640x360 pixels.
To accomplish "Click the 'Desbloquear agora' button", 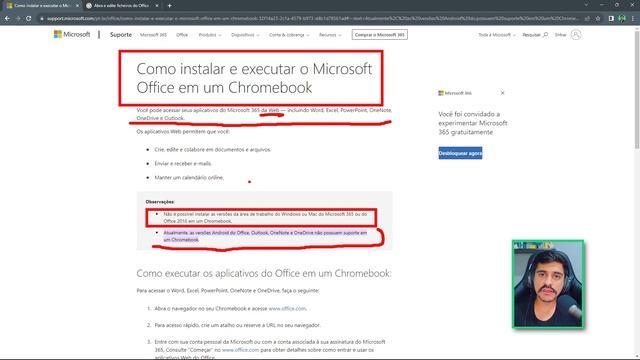I will (x=460, y=153).
